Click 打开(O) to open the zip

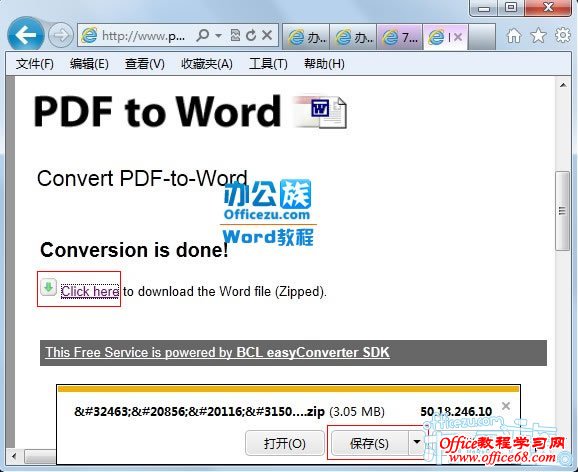point(285,443)
